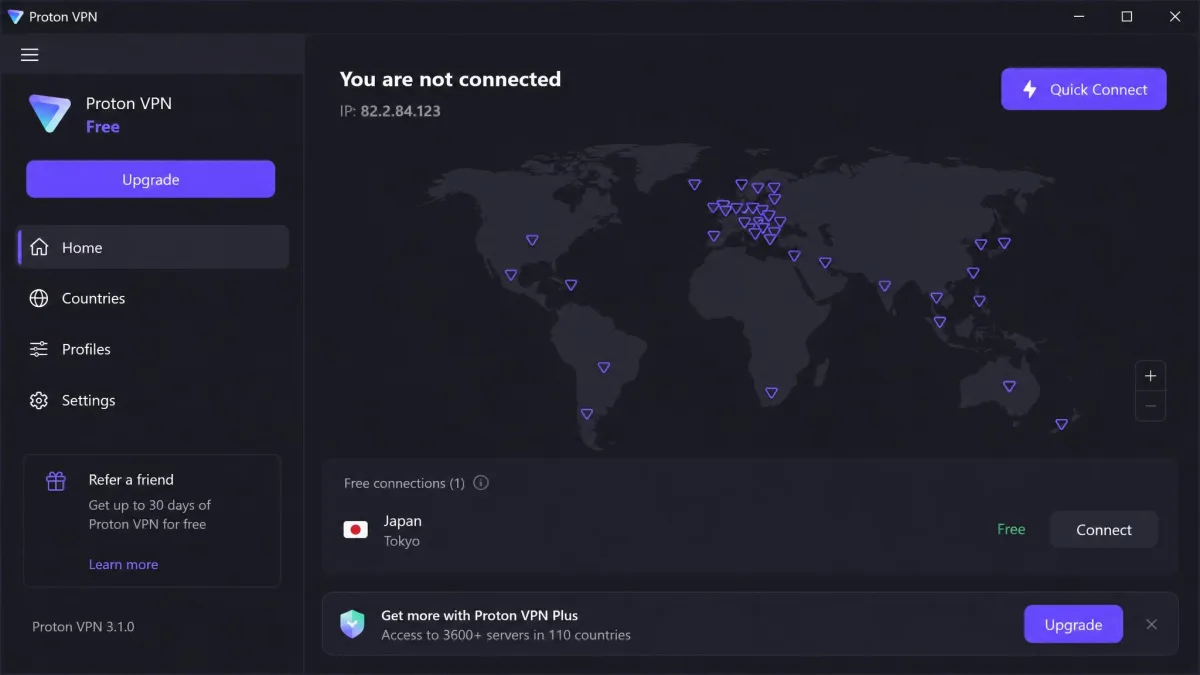1200x675 pixels.
Task: Click the title bar Proton VPN icon
Action: click(x=15, y=17)
